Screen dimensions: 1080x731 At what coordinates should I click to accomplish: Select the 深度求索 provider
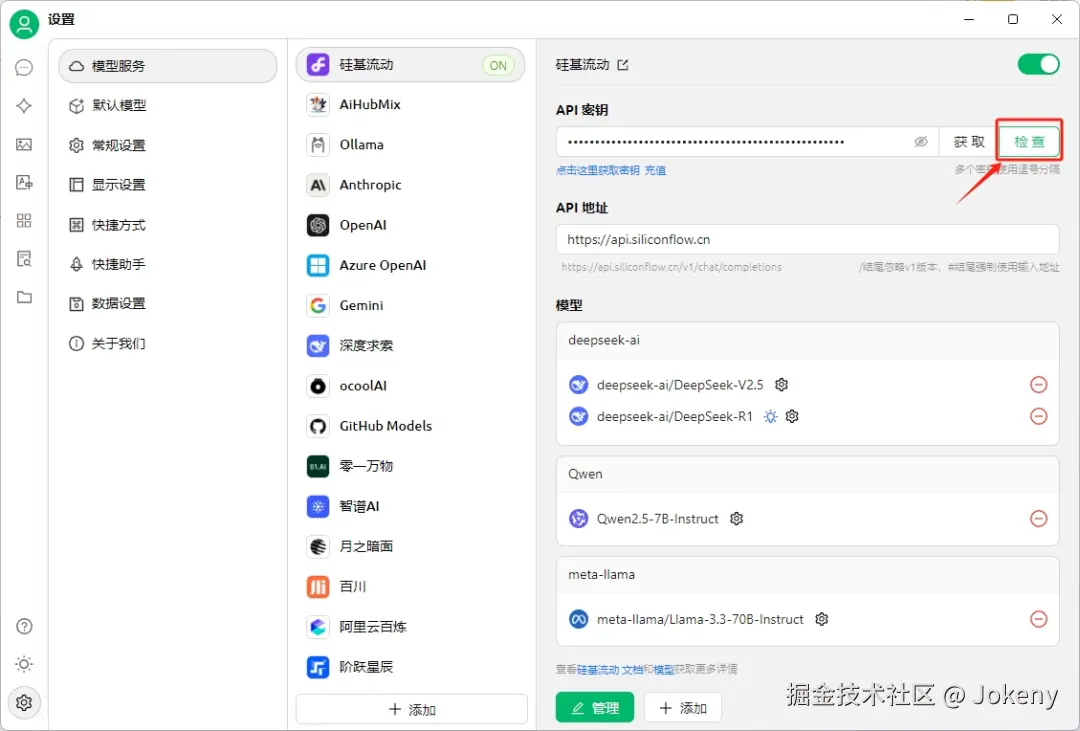(411, 345)
